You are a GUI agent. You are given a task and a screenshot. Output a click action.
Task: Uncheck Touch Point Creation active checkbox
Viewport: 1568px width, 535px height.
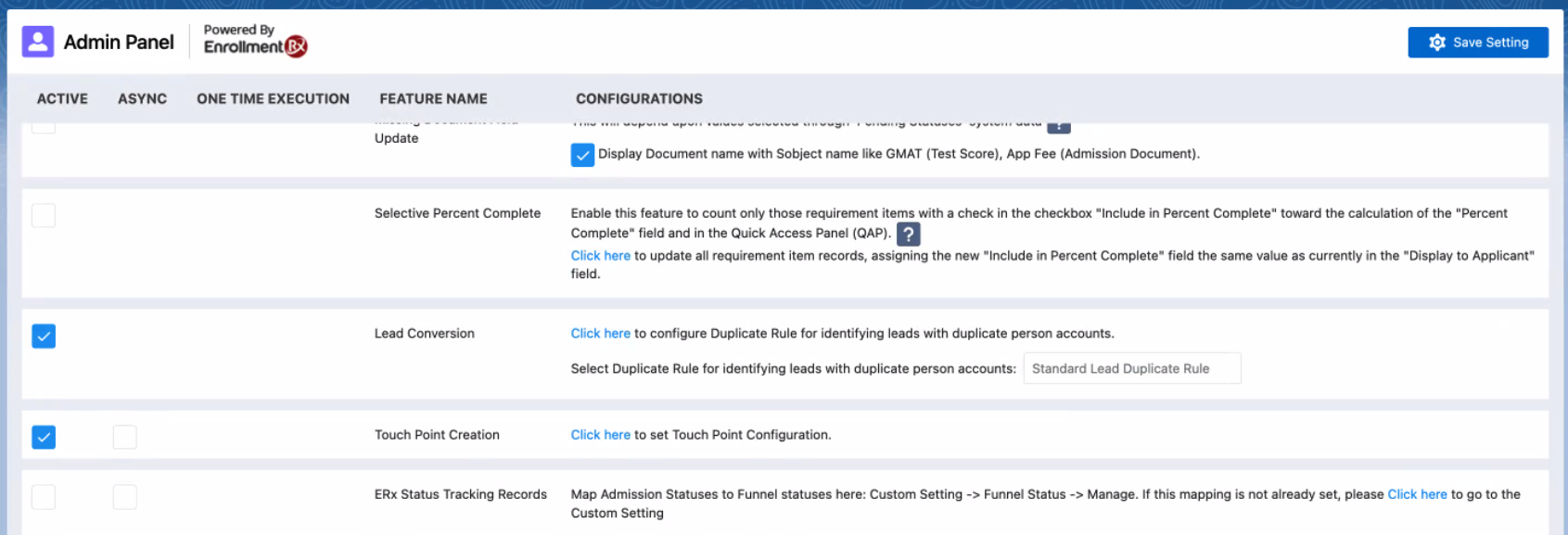point(44,437)
